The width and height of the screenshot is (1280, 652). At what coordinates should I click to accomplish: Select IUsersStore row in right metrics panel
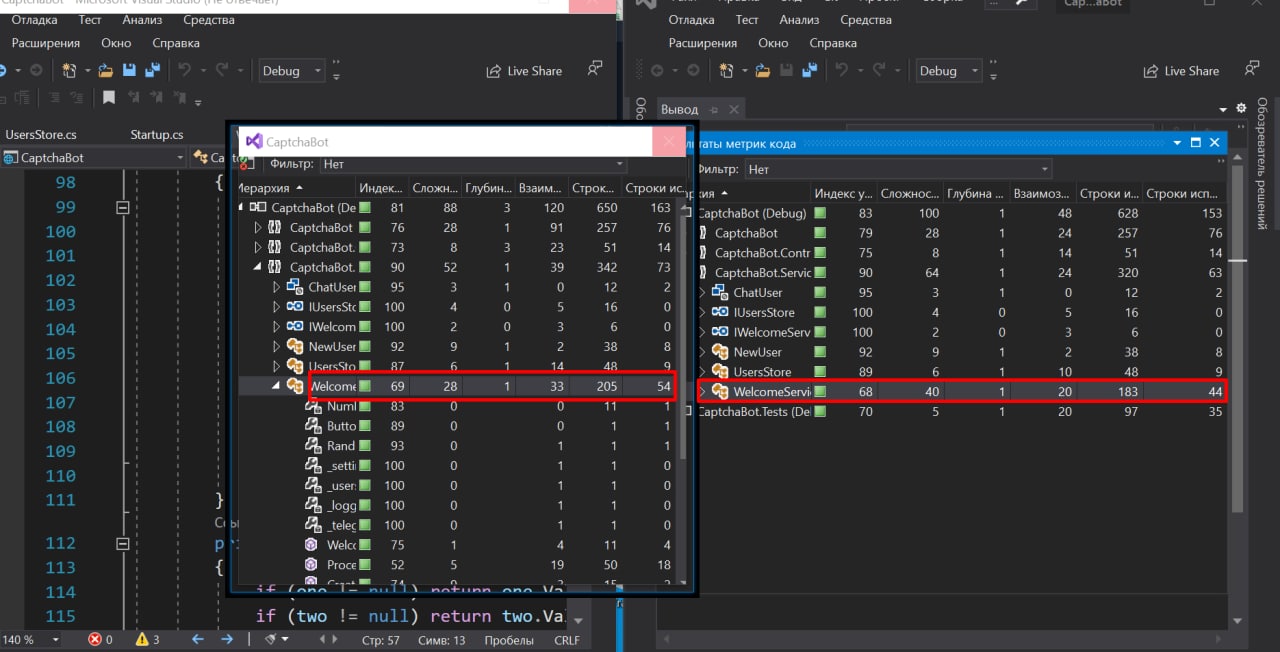(x=959, y=312)
